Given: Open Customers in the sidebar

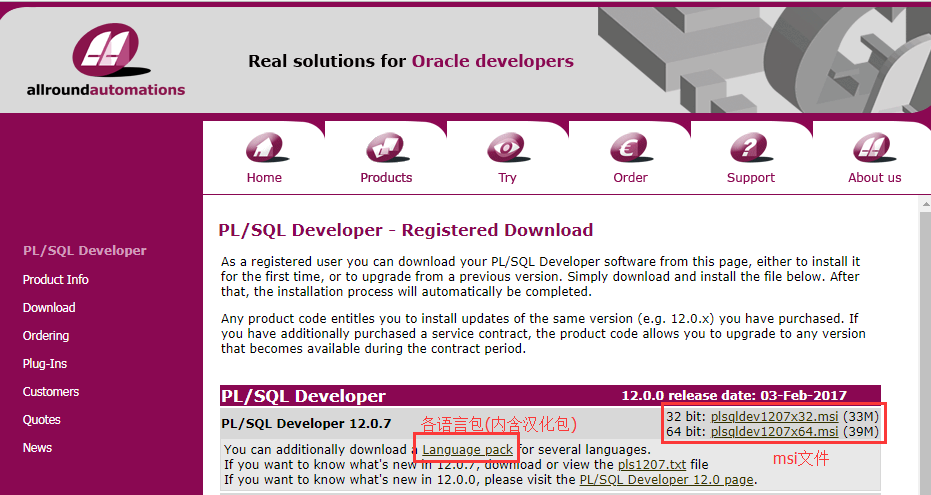Looking at the screenshot, I should (x=50, y=392).
